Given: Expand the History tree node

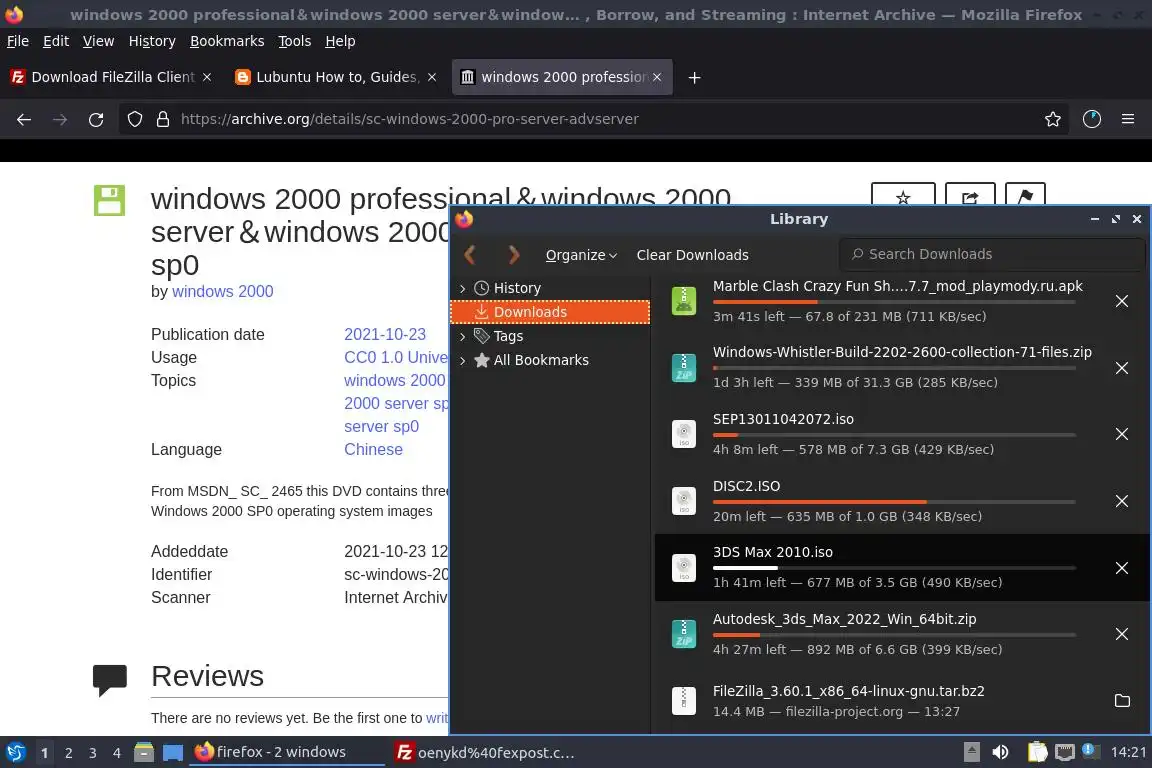Looking at the screenshot, I should (x=462, y=289).
